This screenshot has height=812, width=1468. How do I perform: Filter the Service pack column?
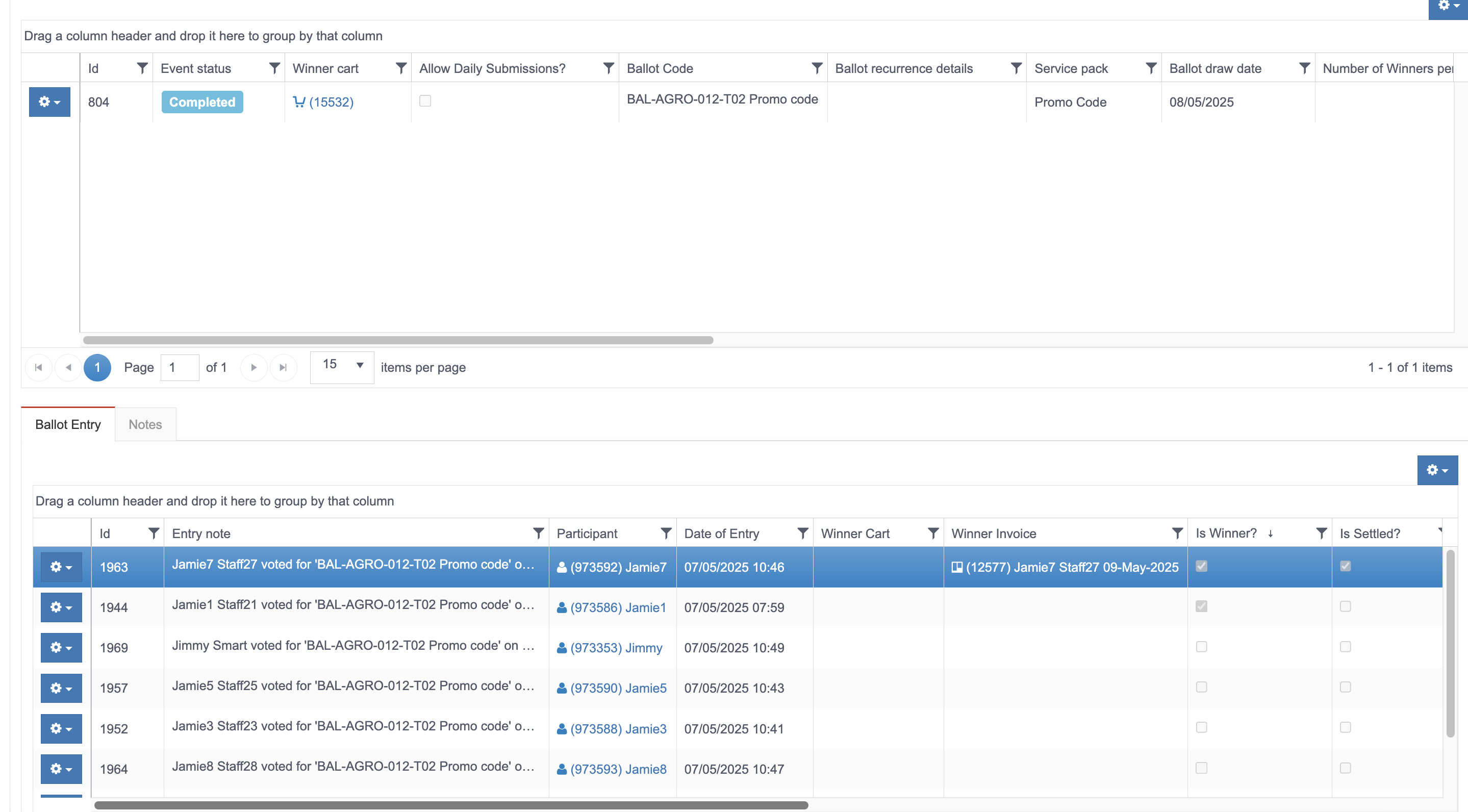1151,68
